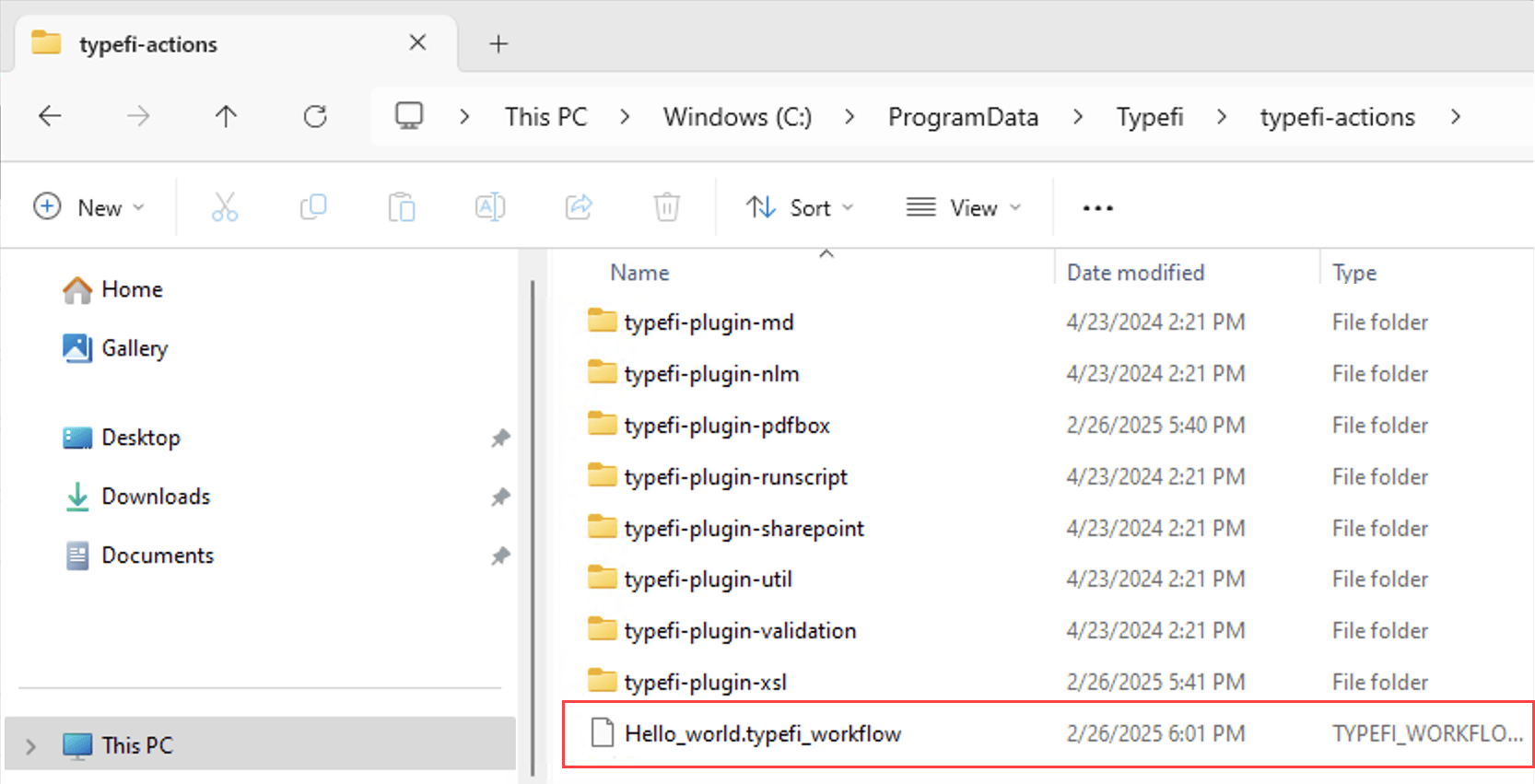Click the Hello_world.typefi_workflow file icon
This screenshot has height=784, width=1535.
tap(603, 732)
